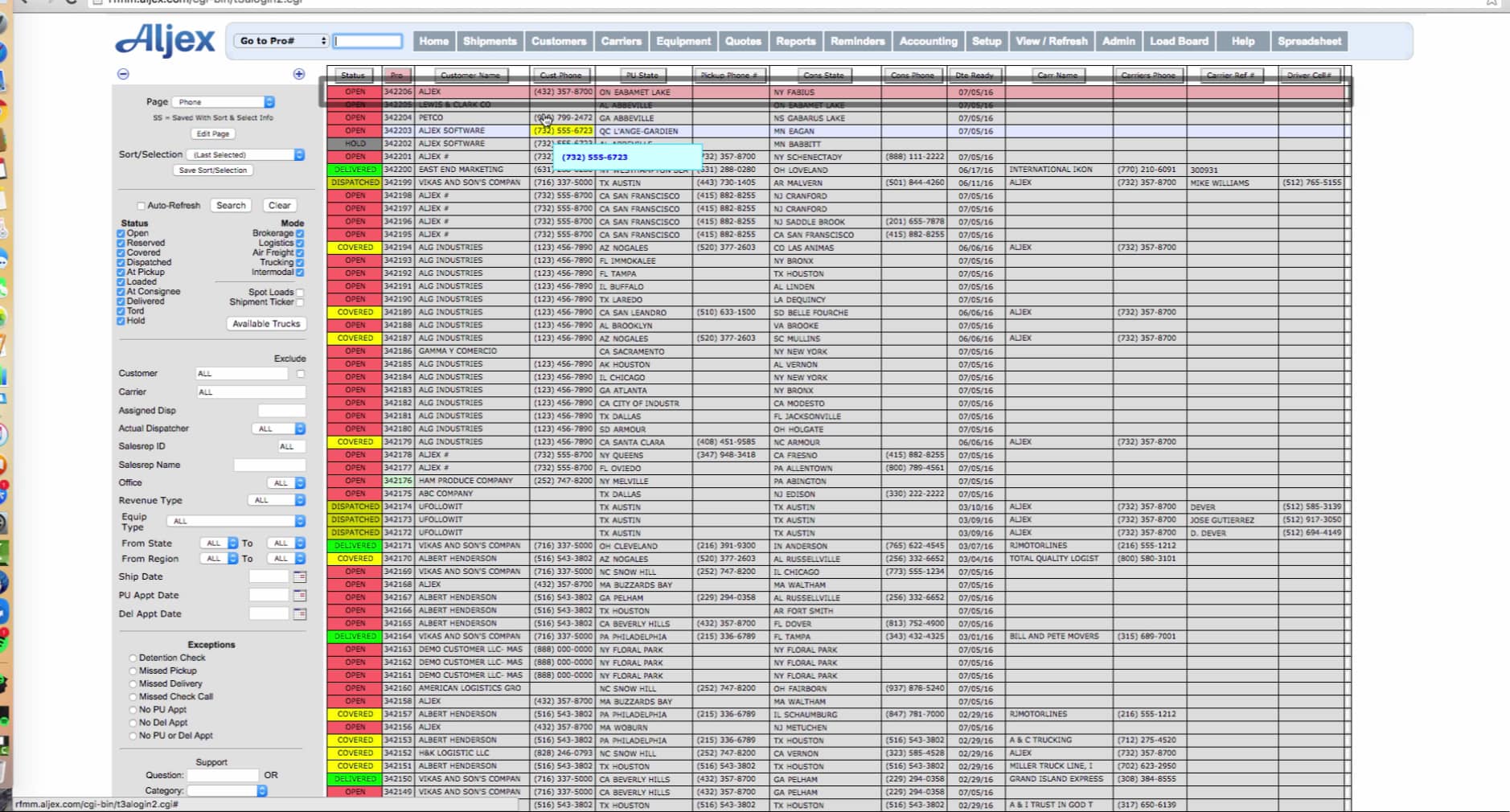Open the Actual Dispatcher dropdown

[278, 429]
